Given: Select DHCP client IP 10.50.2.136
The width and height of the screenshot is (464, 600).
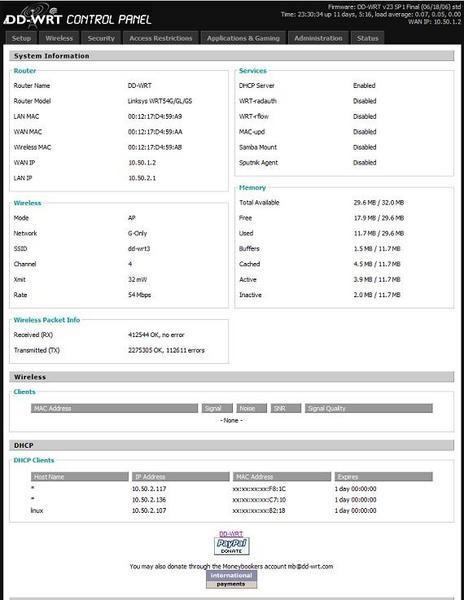Looking at the screenshot, I should (x=149, y=499).
